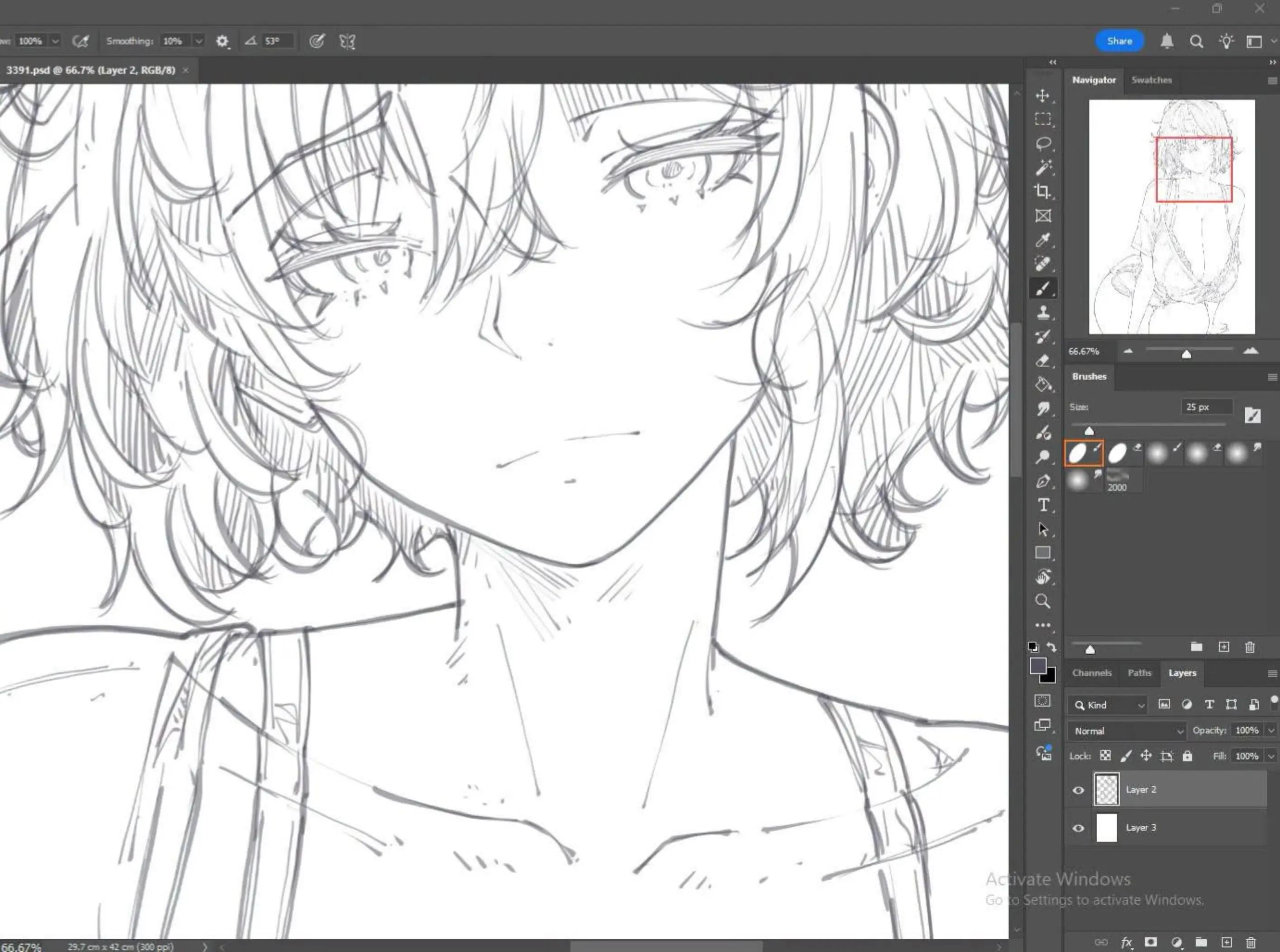
Task: Open the Normal blend mode dropdown
Action: point(1127,731)
